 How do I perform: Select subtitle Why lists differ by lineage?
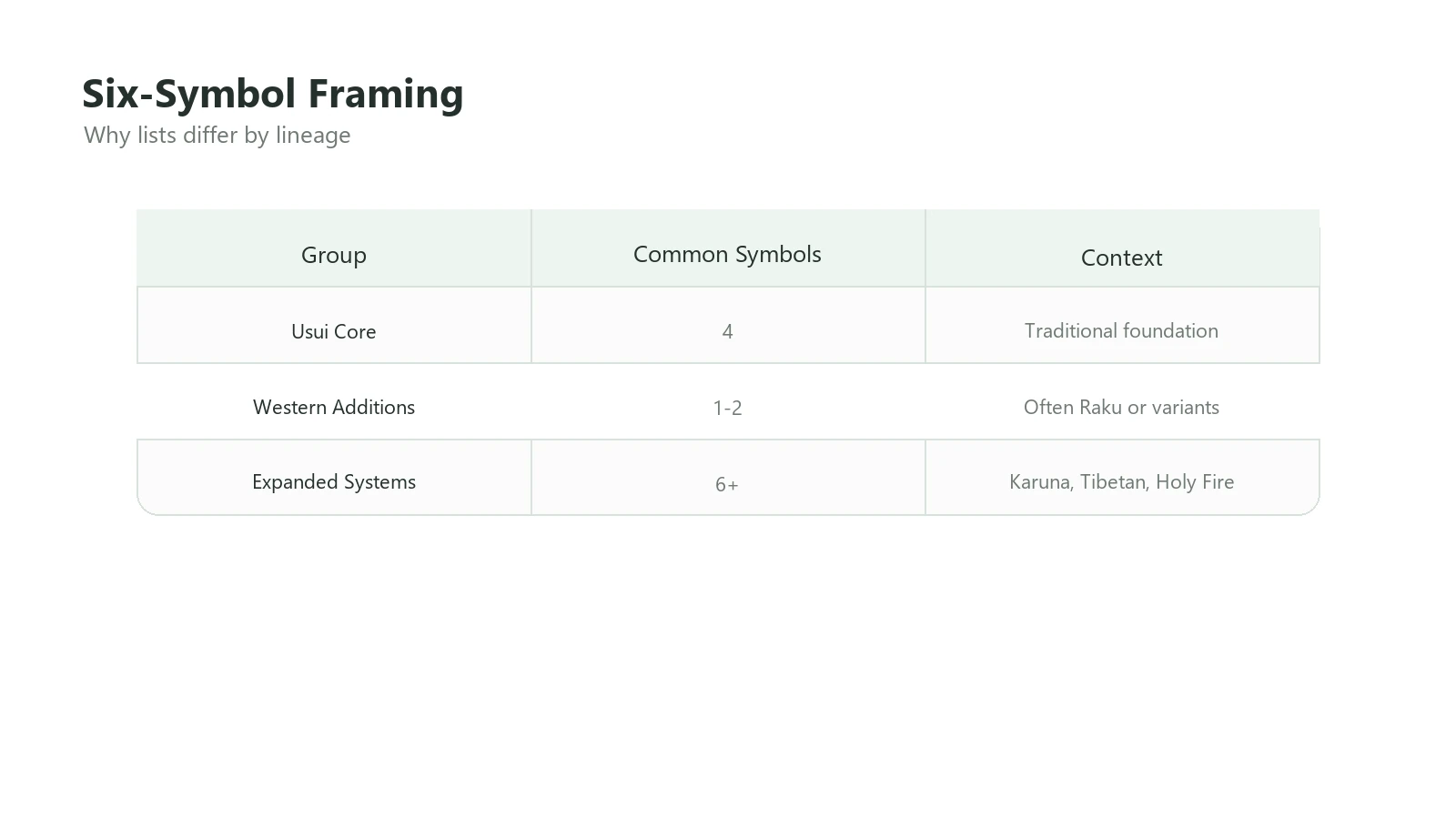coord(217,135)
